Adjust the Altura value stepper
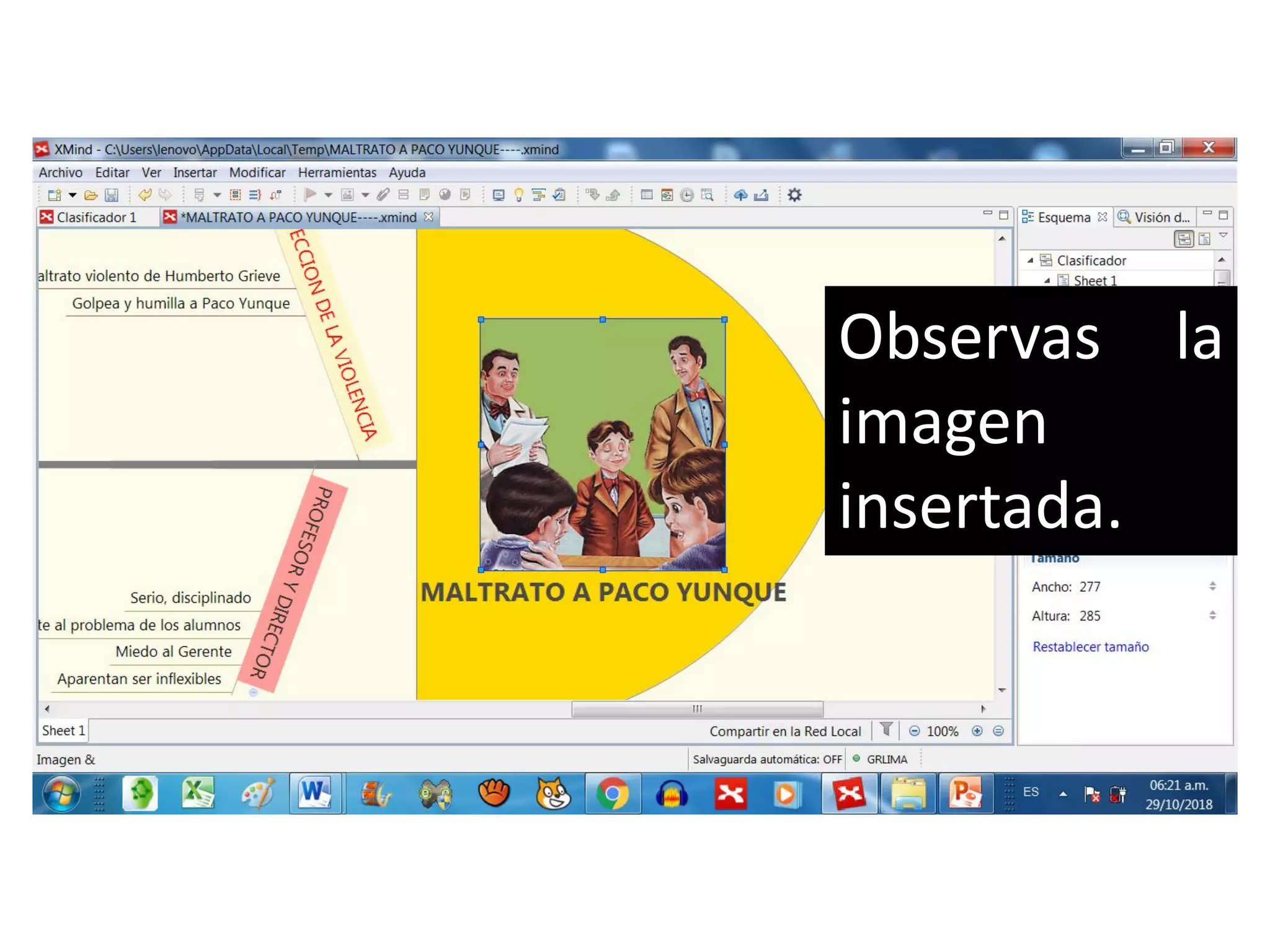Image resolution: width=1270 pixels, height=952 pixels. coord(1212,615)
